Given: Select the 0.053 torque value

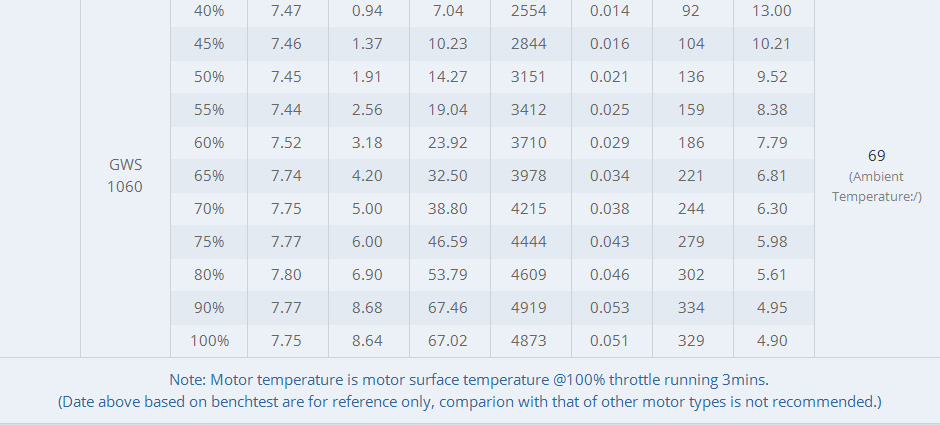Looking at the screenshot, I should tap(610, 308).
